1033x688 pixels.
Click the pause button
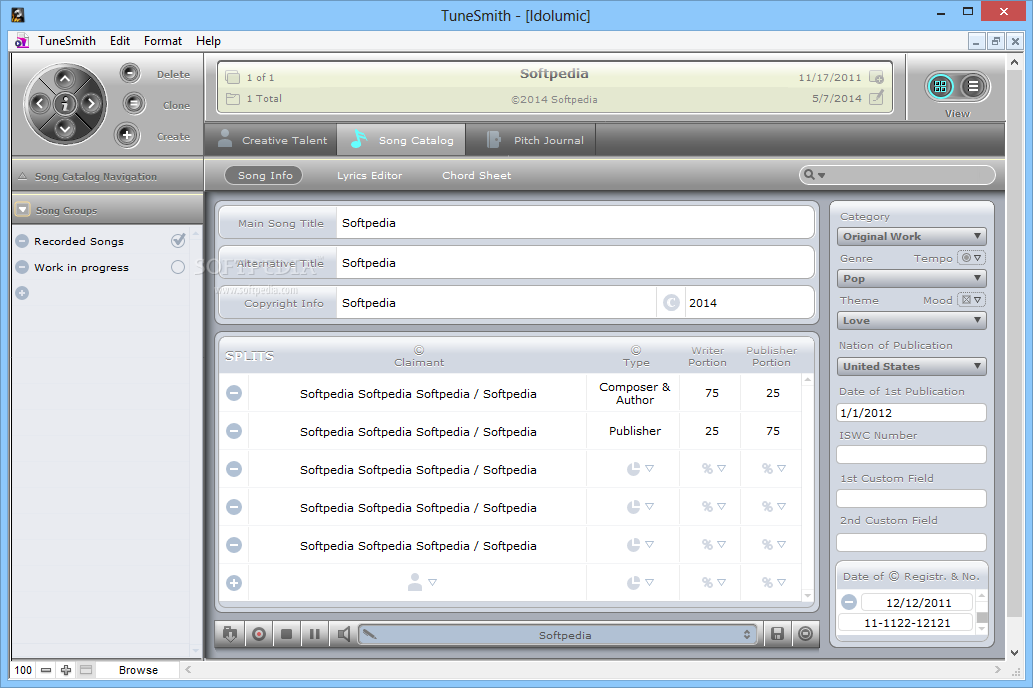click(315, 634)
